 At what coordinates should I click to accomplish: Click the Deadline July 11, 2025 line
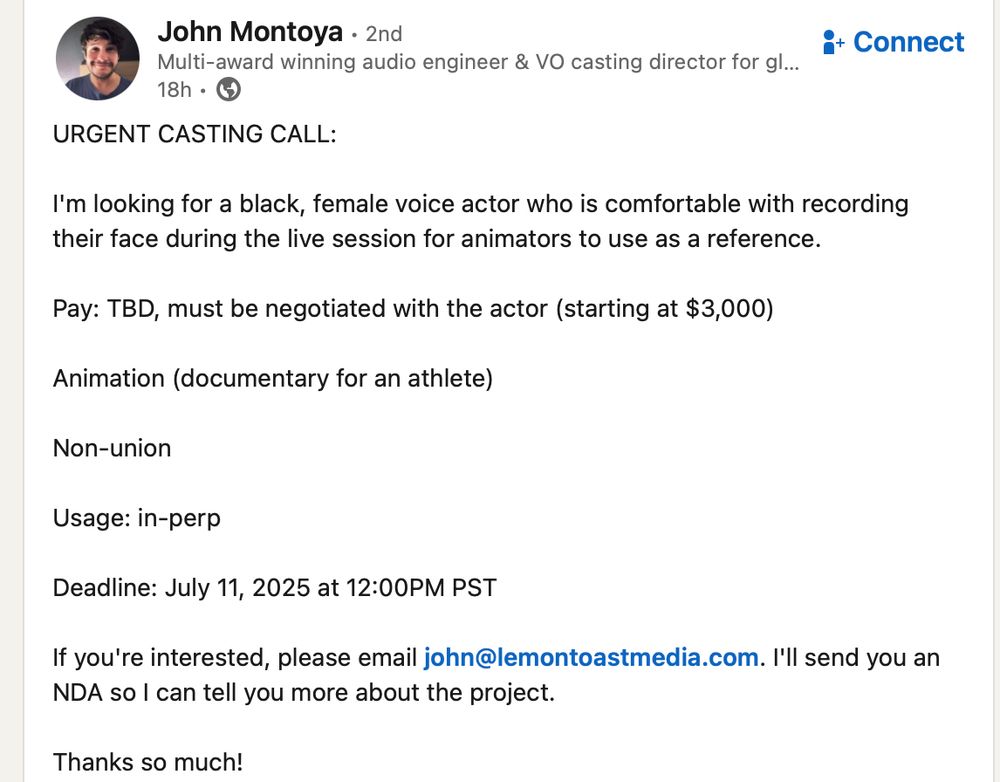pyautogui.click(x=275, y=588)
